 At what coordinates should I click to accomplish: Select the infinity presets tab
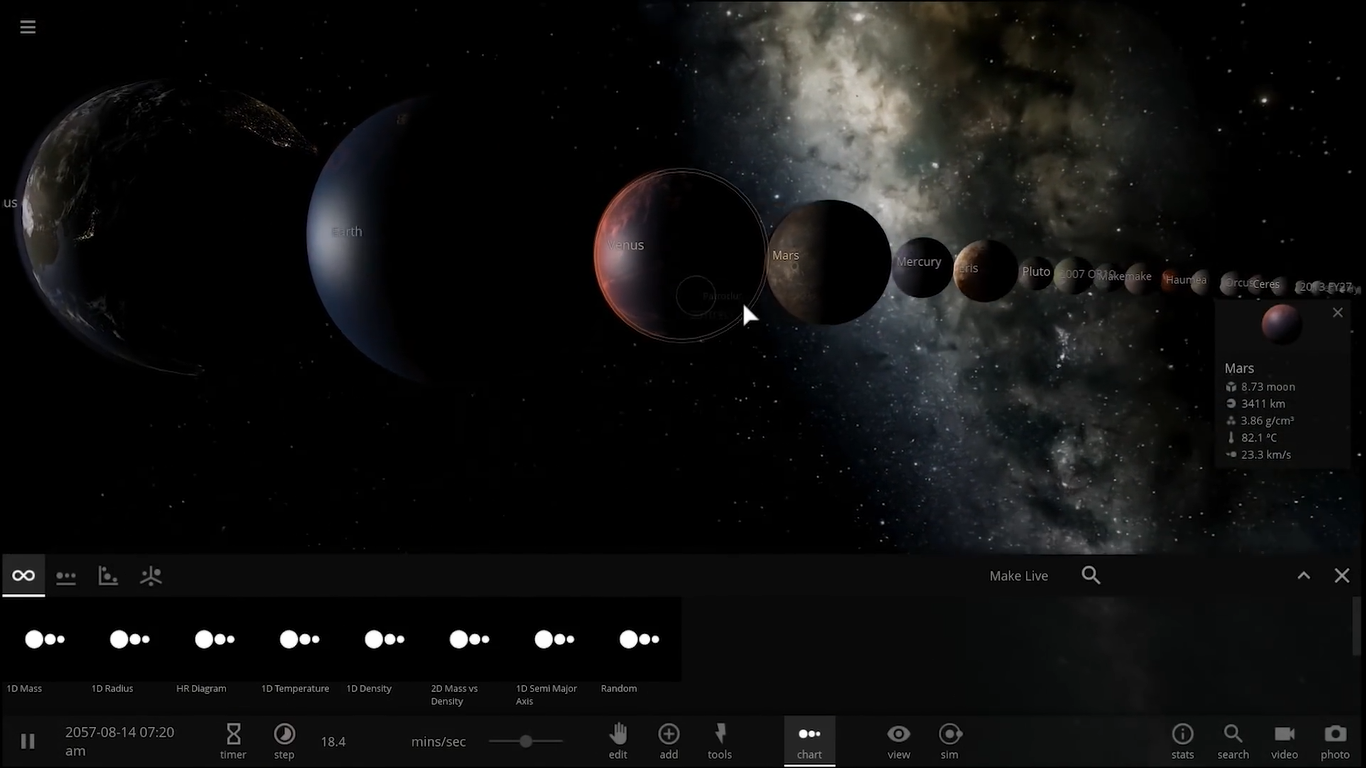click(x=23, y=576)
